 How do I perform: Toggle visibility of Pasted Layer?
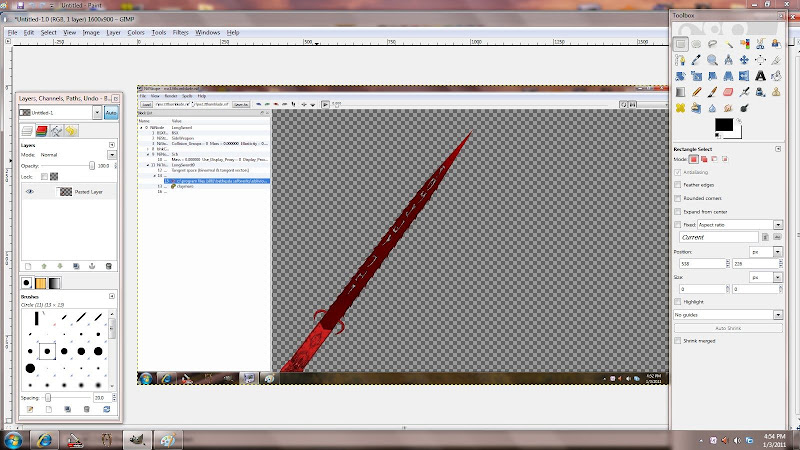point(30,191)
